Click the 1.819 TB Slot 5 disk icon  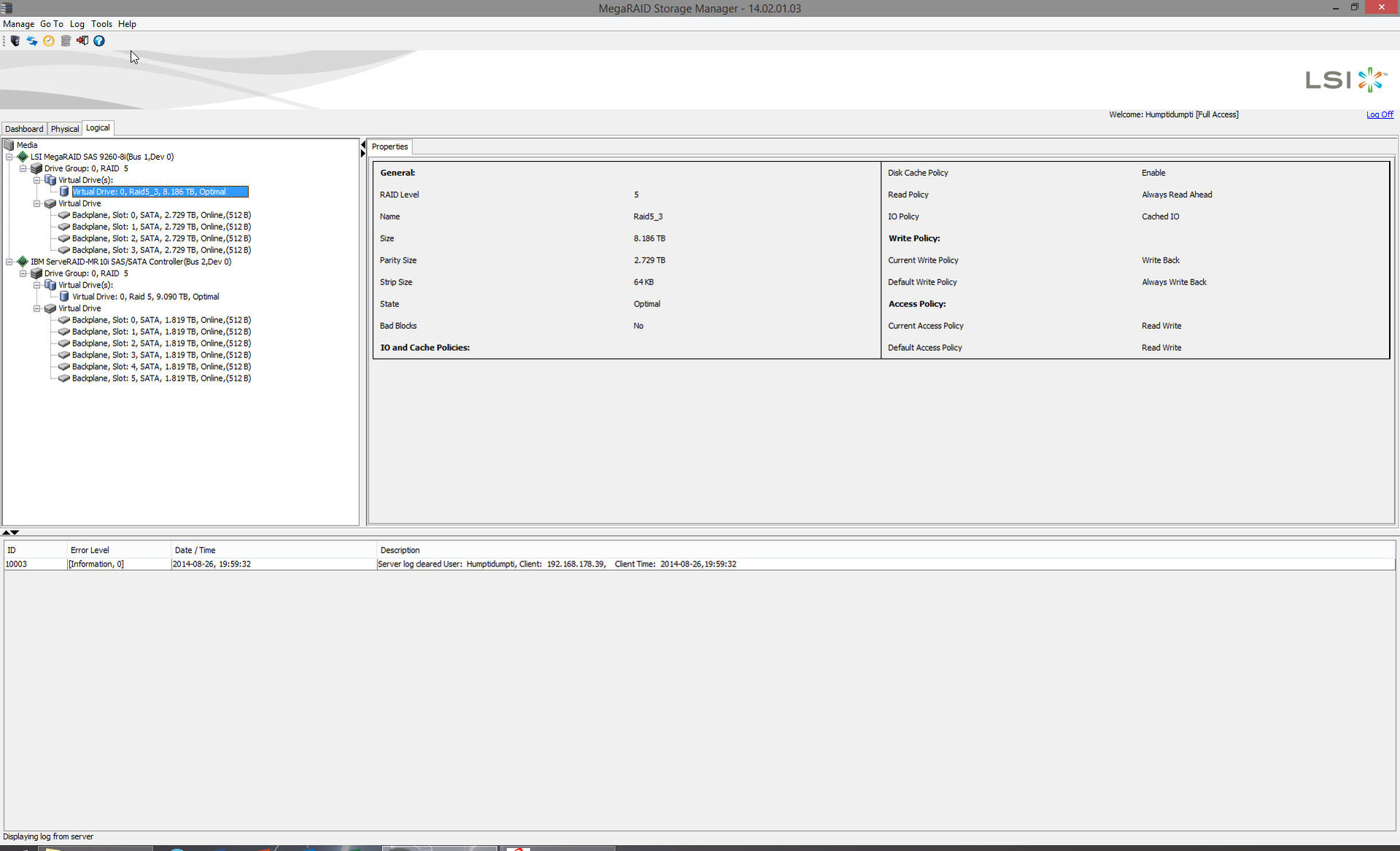point(64,378)
